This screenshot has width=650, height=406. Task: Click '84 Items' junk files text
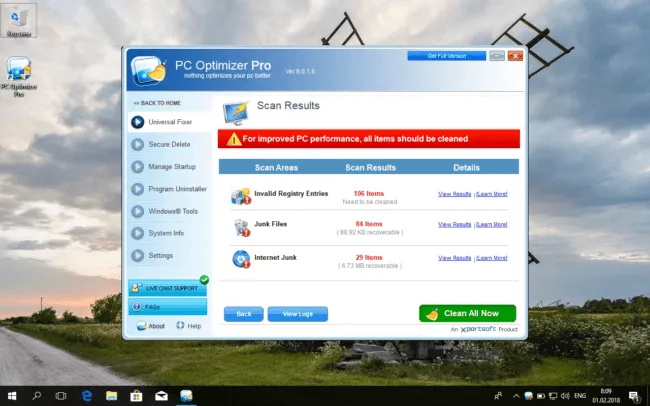click(x=369, y=224)
